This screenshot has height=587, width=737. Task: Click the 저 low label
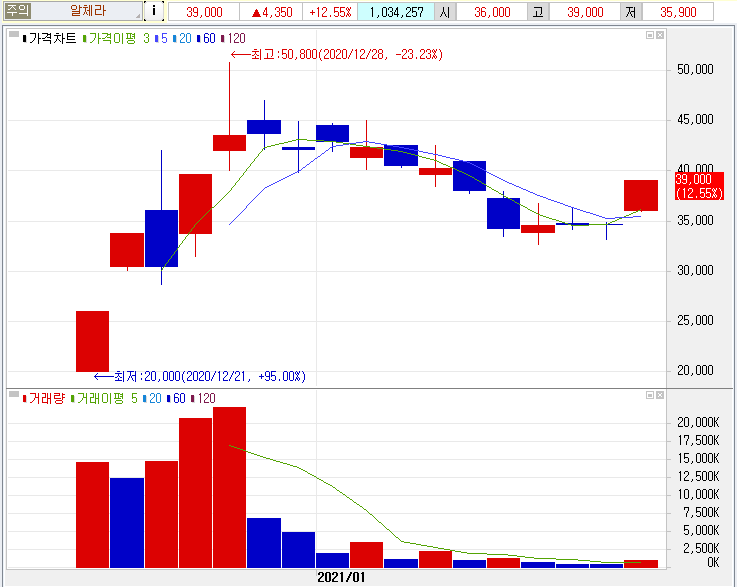coord(631,12)
